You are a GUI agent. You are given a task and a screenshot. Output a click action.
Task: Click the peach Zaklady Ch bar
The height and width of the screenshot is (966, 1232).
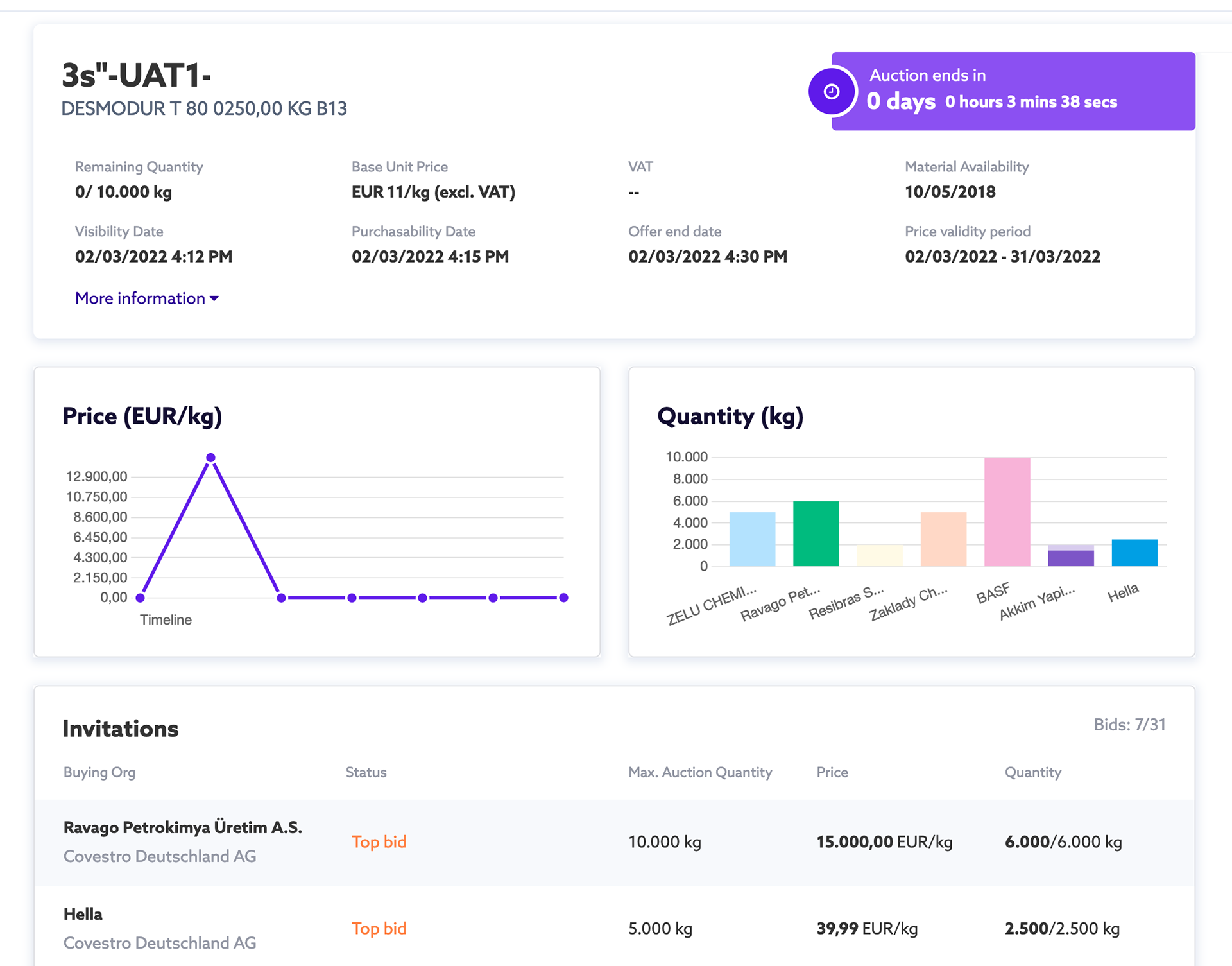coord(943,539)
